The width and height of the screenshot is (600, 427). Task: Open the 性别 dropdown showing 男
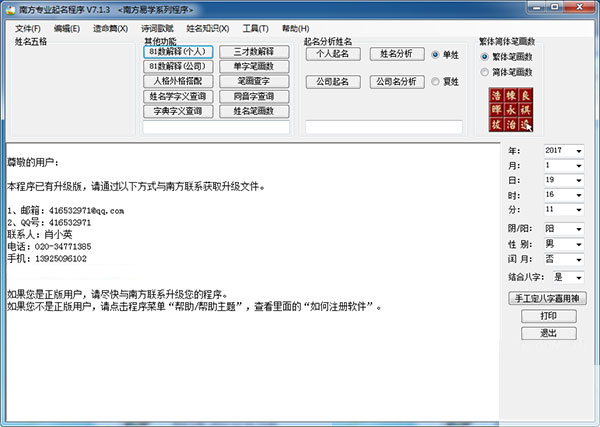click(564, 244)
